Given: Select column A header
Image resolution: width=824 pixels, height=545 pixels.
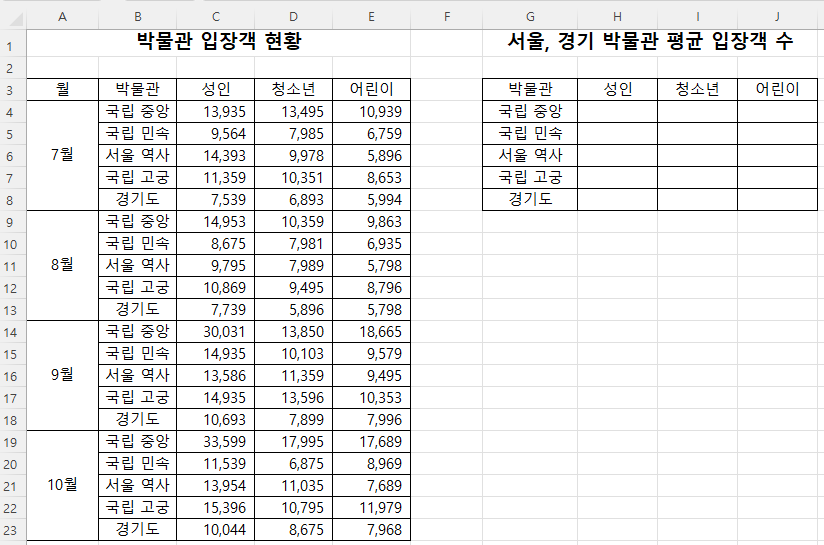Looking at the screenshot, I should 62,17.
